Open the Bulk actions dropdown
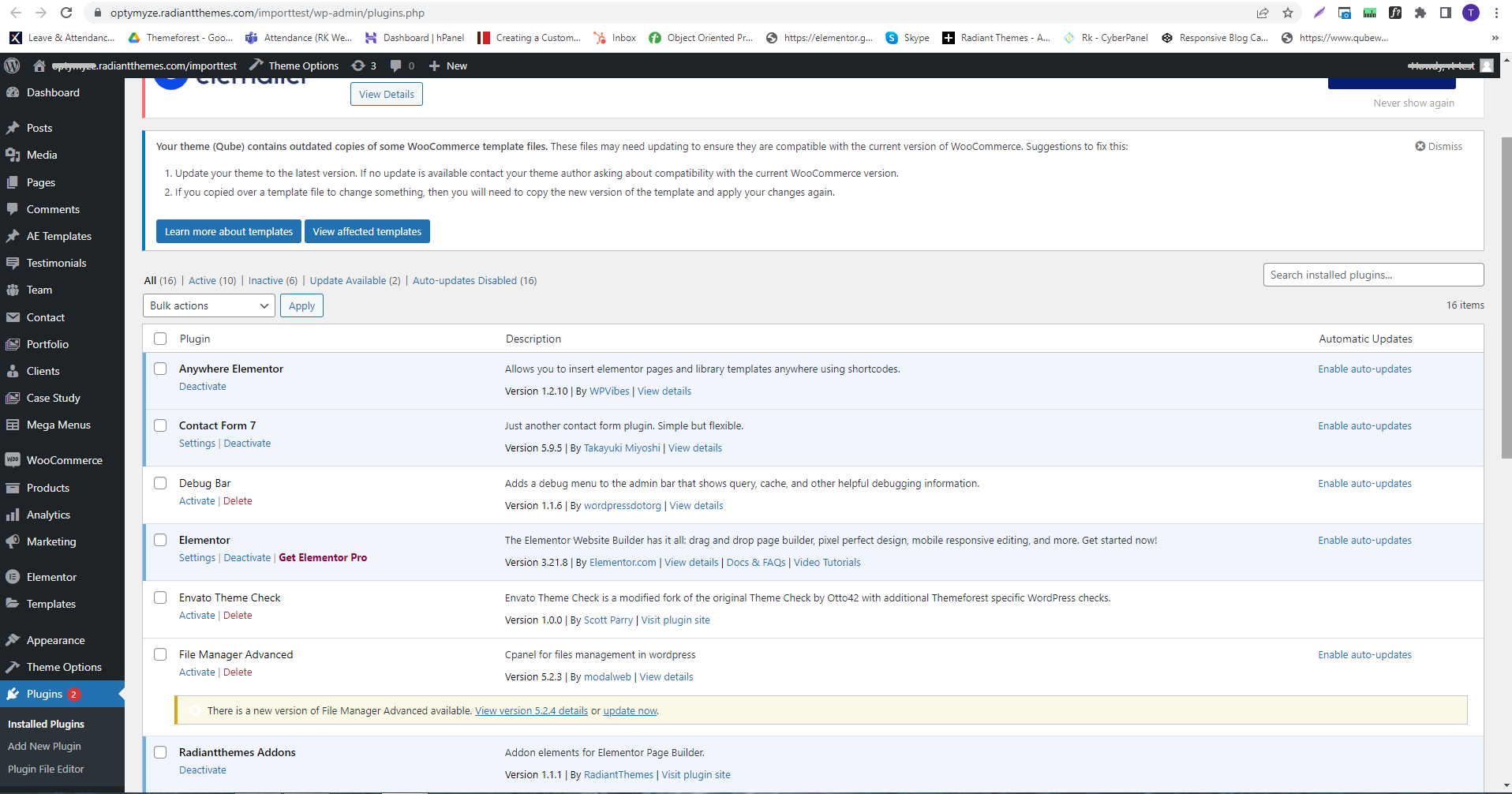This screenshot has width=1512, height=794. [x=209, y=305]
